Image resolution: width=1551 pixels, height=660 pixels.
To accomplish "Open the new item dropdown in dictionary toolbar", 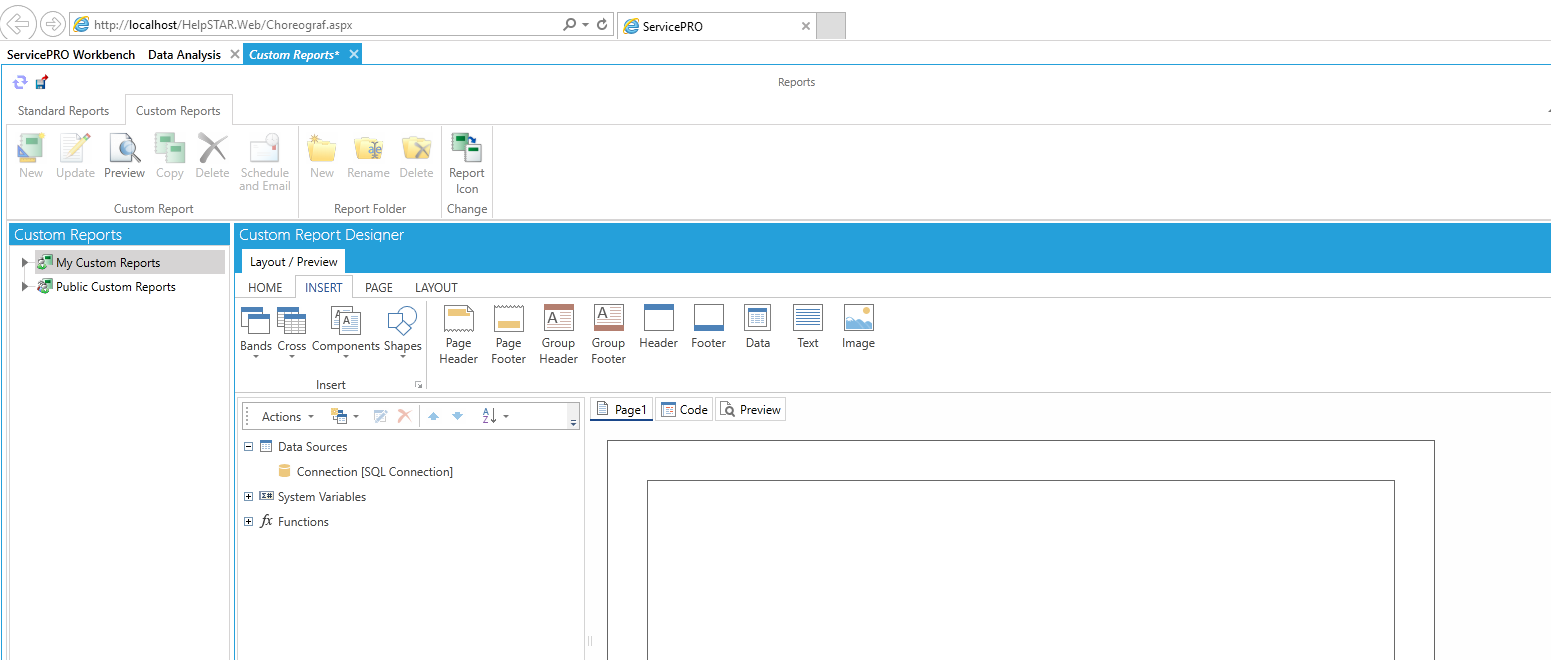I will click(x=344, y=416).
